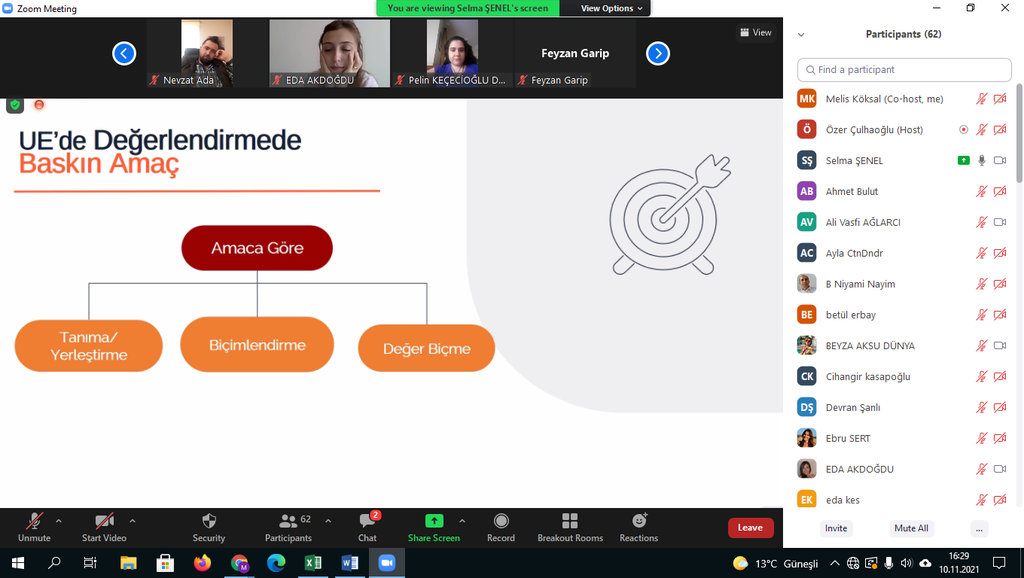Click the 16:29 clock in taskbar
1024x578 pixels.
(959, 556)
